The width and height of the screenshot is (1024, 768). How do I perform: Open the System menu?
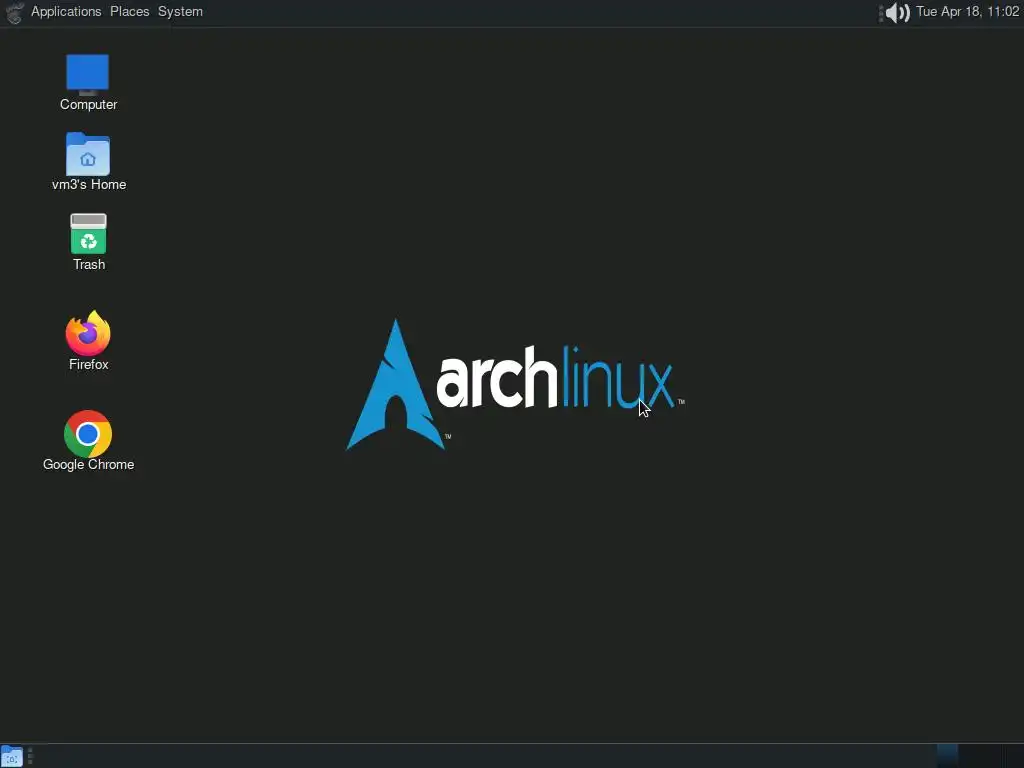[180, 12]
